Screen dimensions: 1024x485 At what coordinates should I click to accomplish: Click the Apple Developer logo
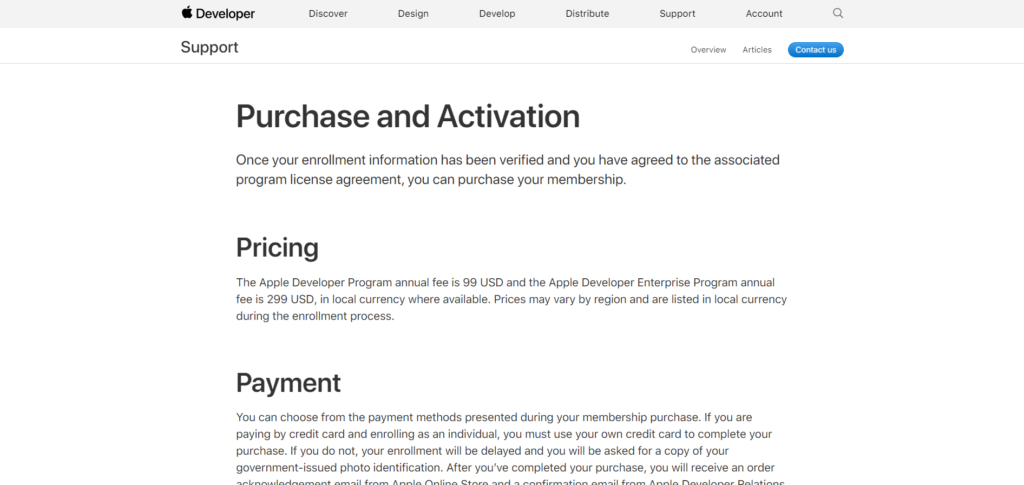click(218, 13)
